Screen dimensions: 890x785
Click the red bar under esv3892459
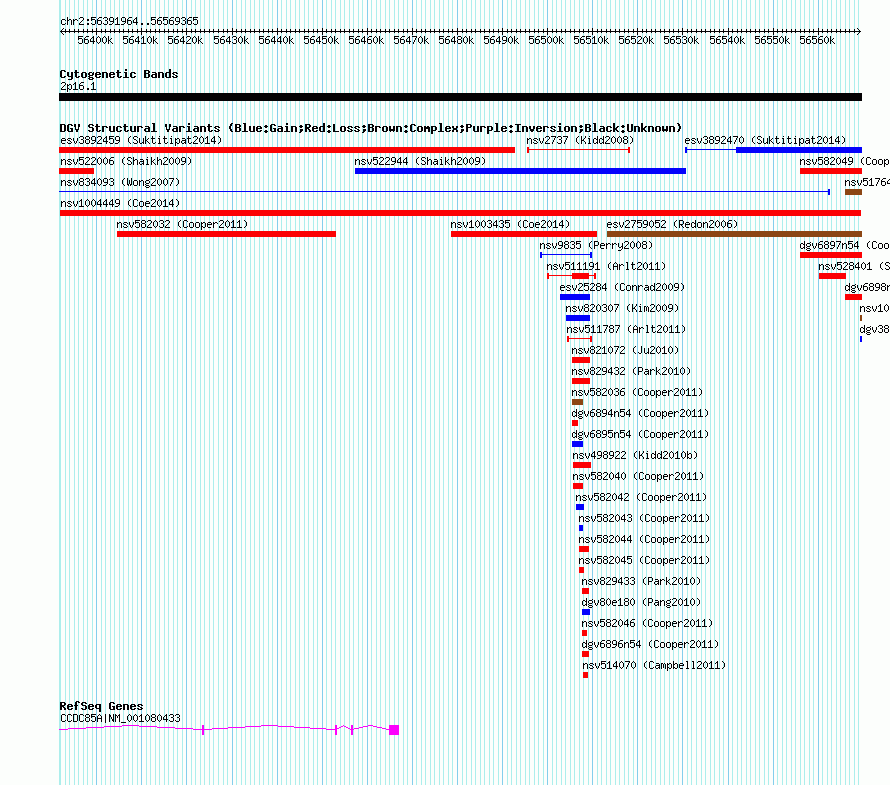click(287, 150)
